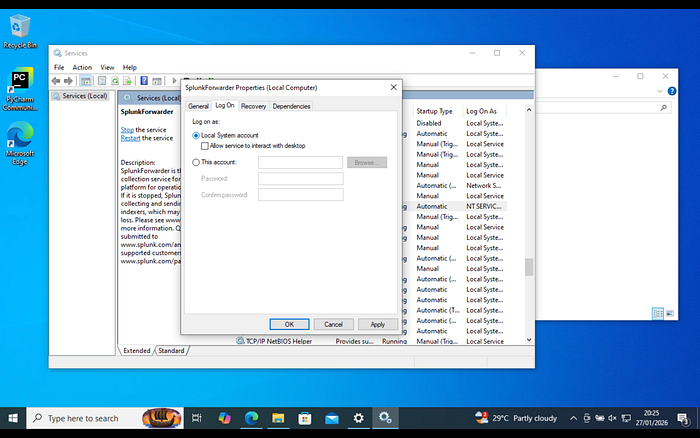Click the blue help icon in background window

point(671,91)
